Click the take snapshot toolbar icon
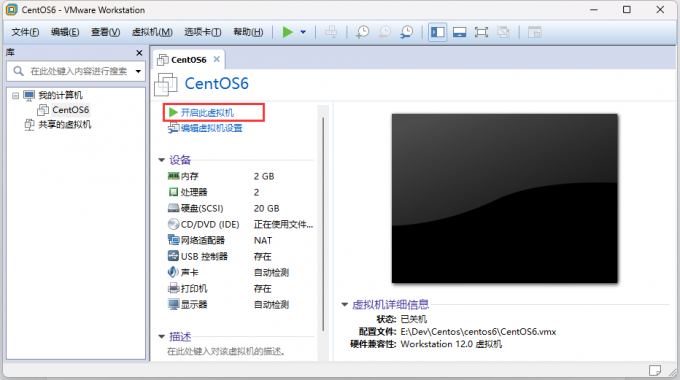The height and width of the screenshot is (380, 680). click(362, 32)
